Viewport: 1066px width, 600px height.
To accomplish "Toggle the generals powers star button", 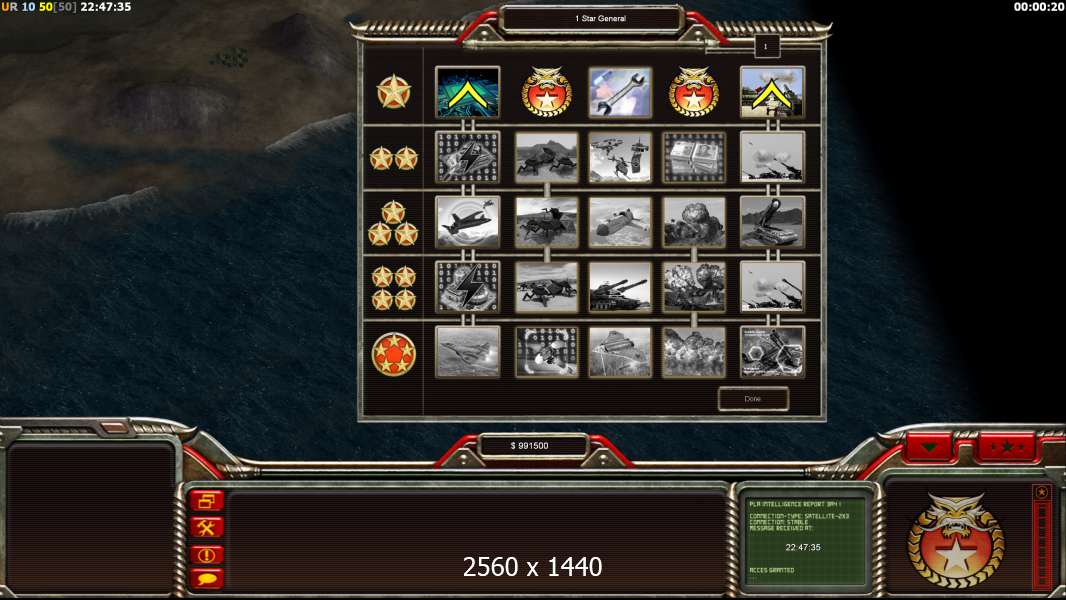I will pyautogui.click(x=1006, y=448).
